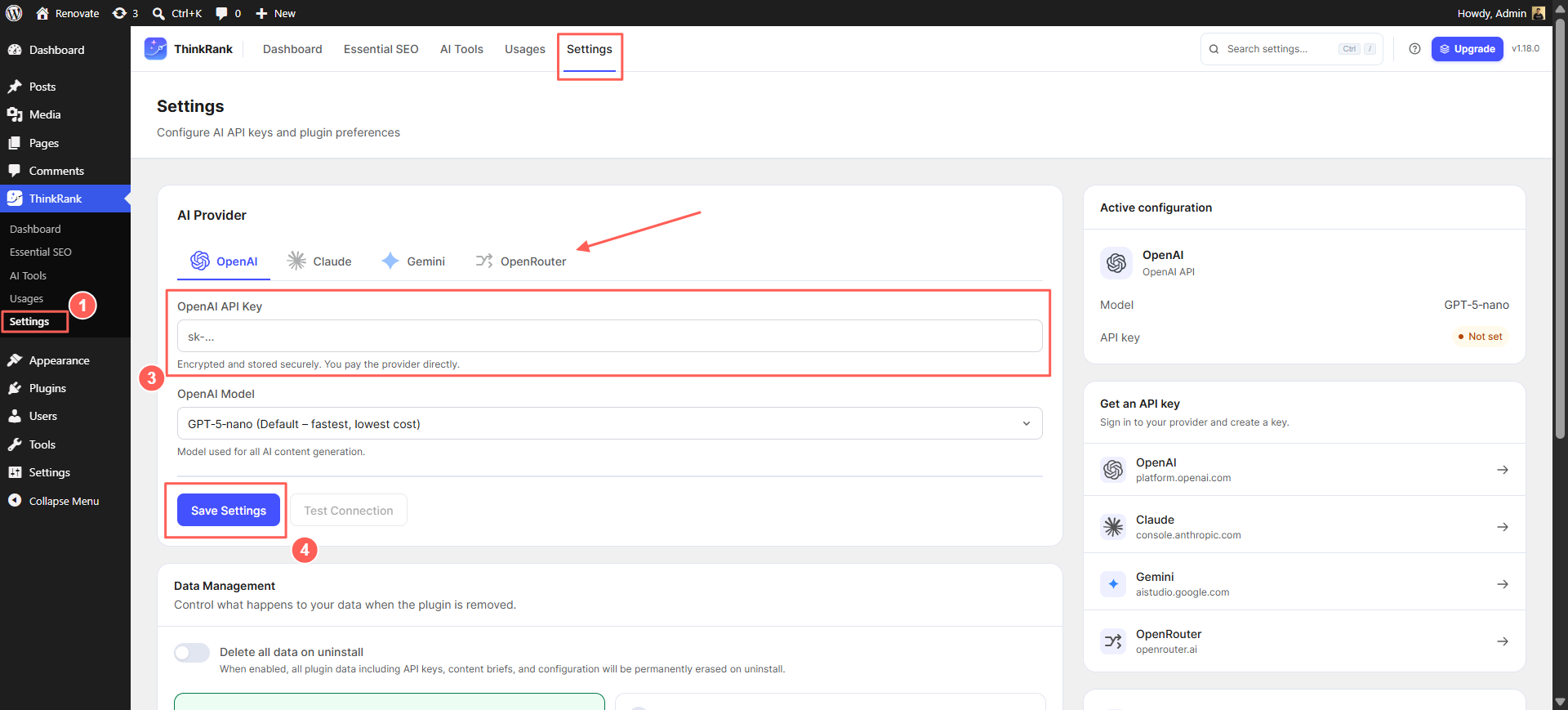Click Collapse Menu in the sidebar
This screenshot has width=1568, height=710.
tap(65, 501)
